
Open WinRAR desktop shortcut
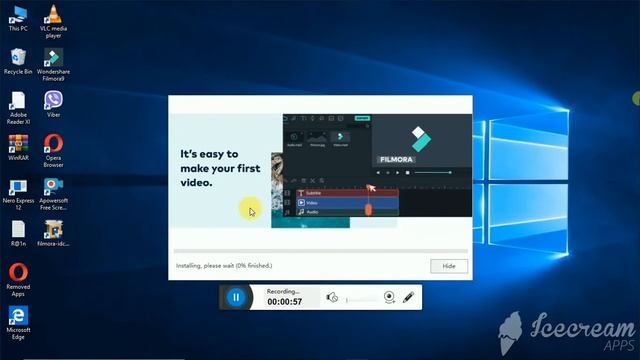coord(18,148)
